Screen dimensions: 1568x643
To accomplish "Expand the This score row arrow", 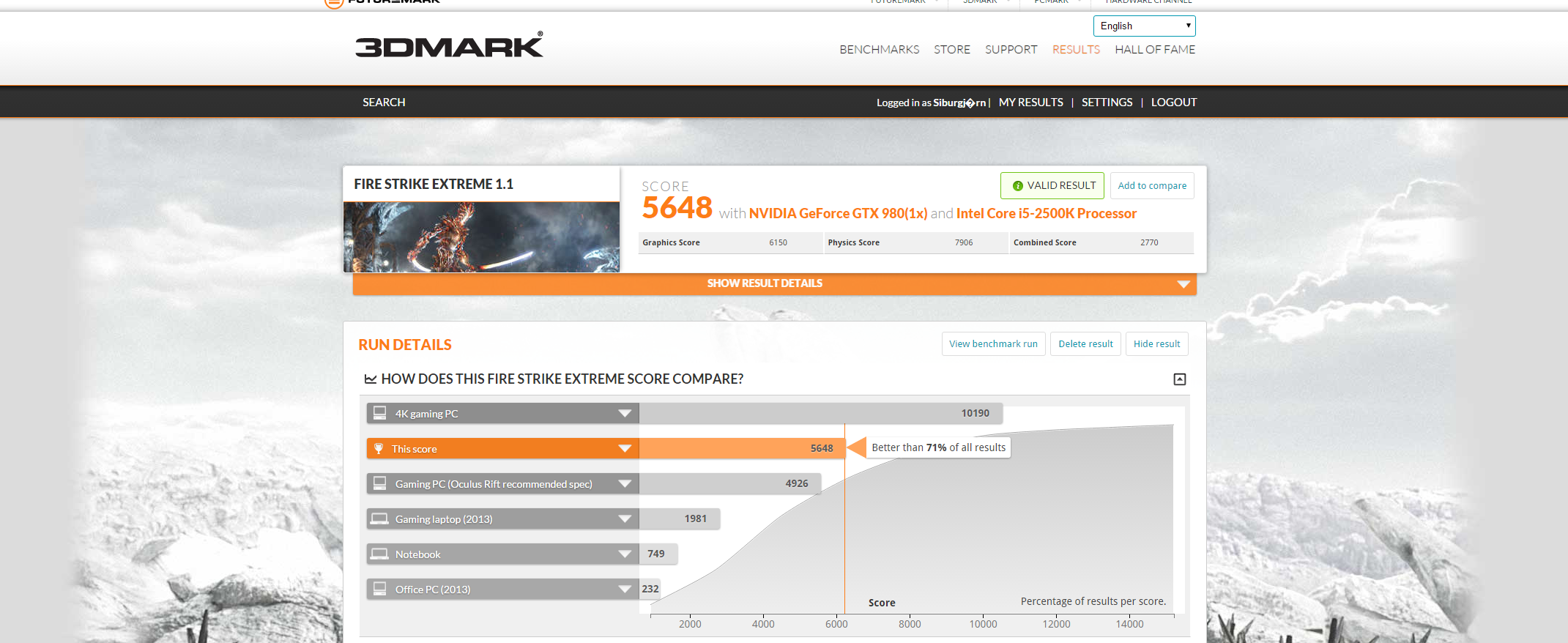I will (625, 449).
